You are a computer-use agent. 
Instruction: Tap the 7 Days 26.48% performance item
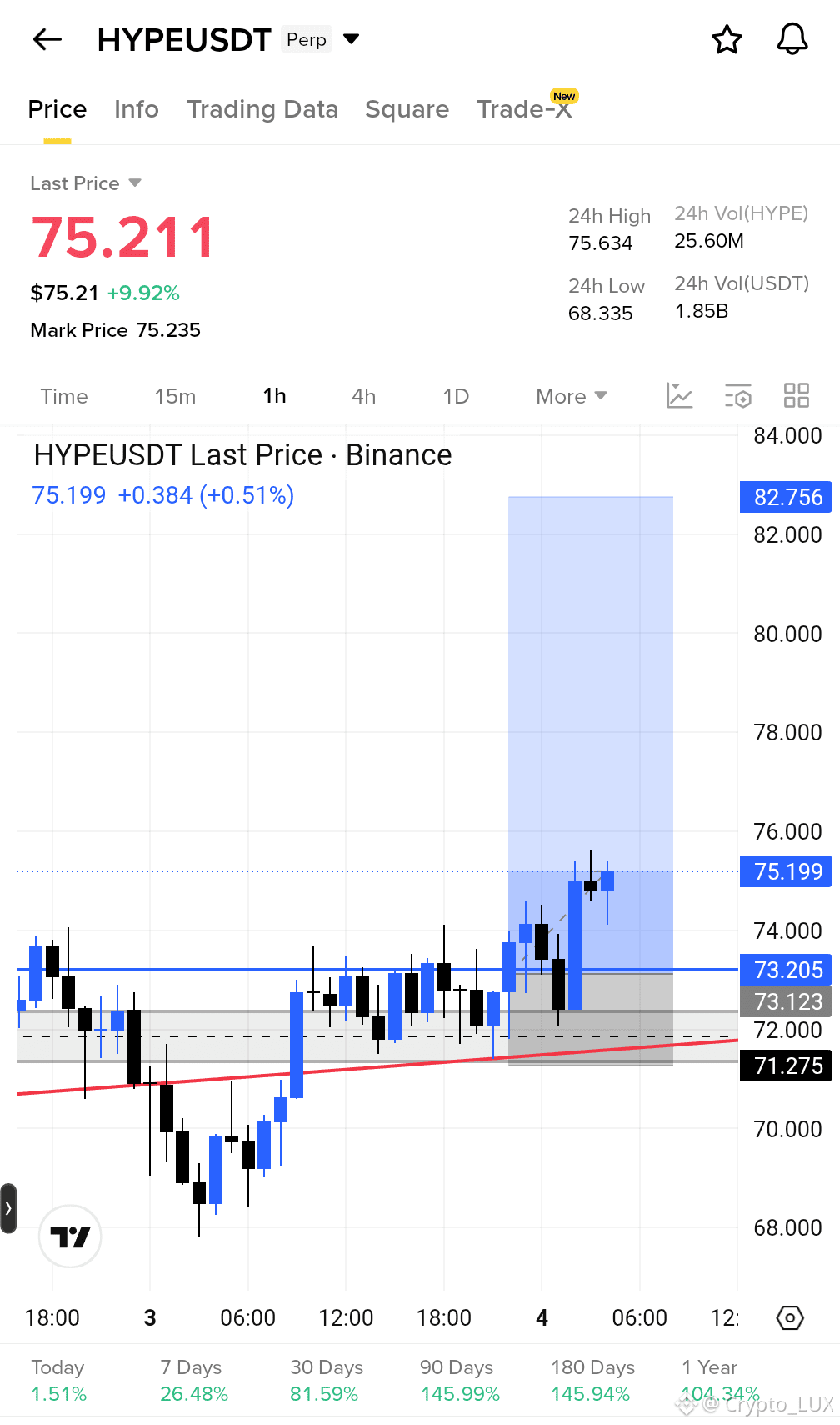click(x=193, y=1380)
